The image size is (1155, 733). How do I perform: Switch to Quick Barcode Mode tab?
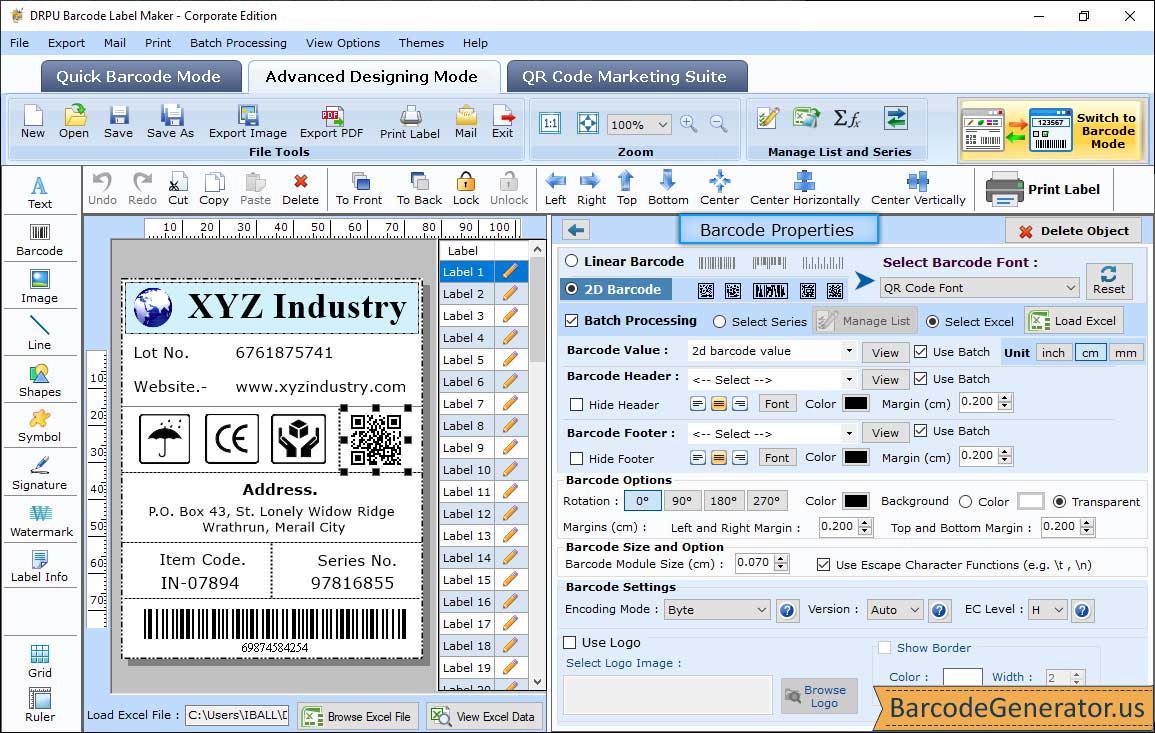(x=140, y=77)
